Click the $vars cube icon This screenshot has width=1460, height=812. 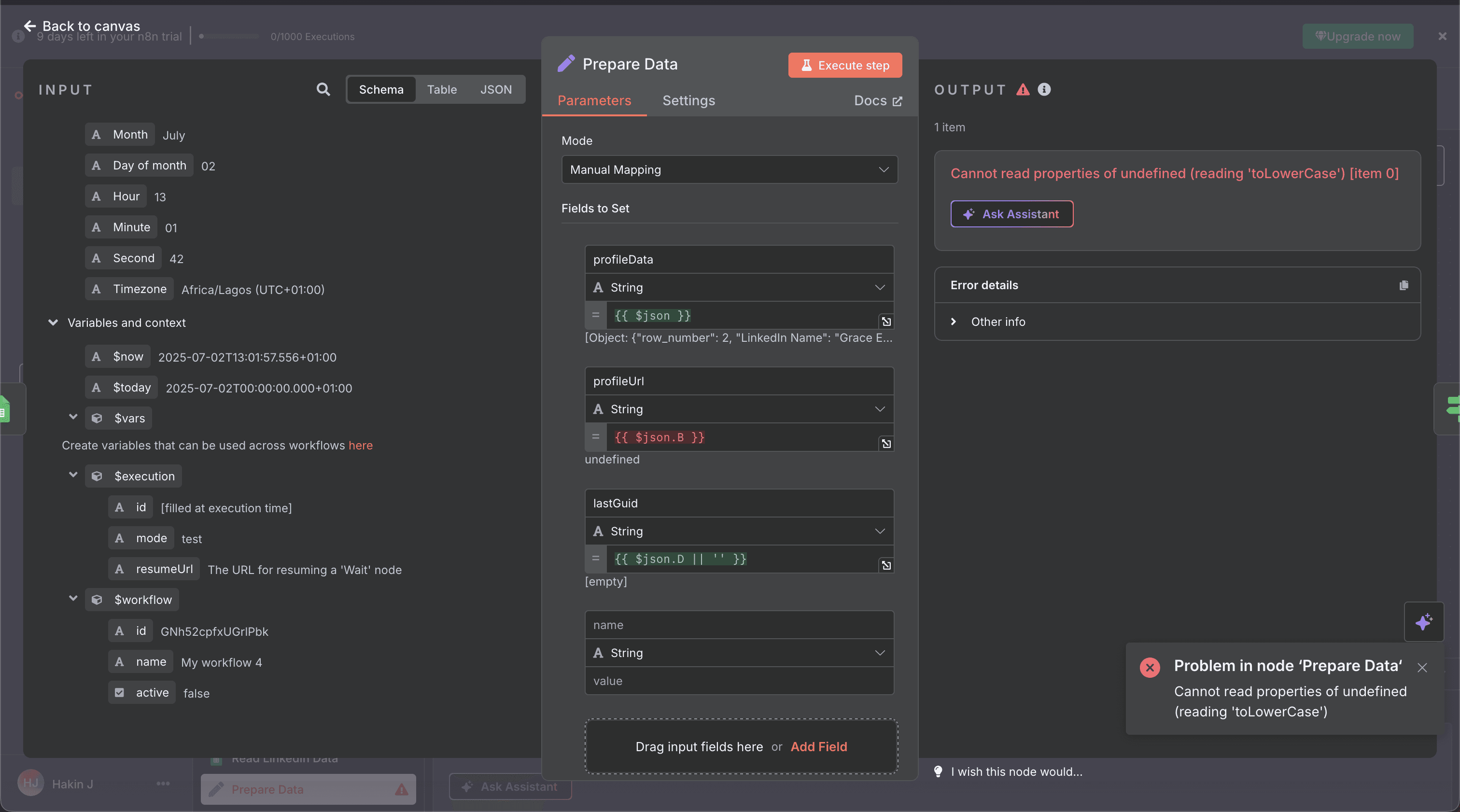(x=97, y=418)
